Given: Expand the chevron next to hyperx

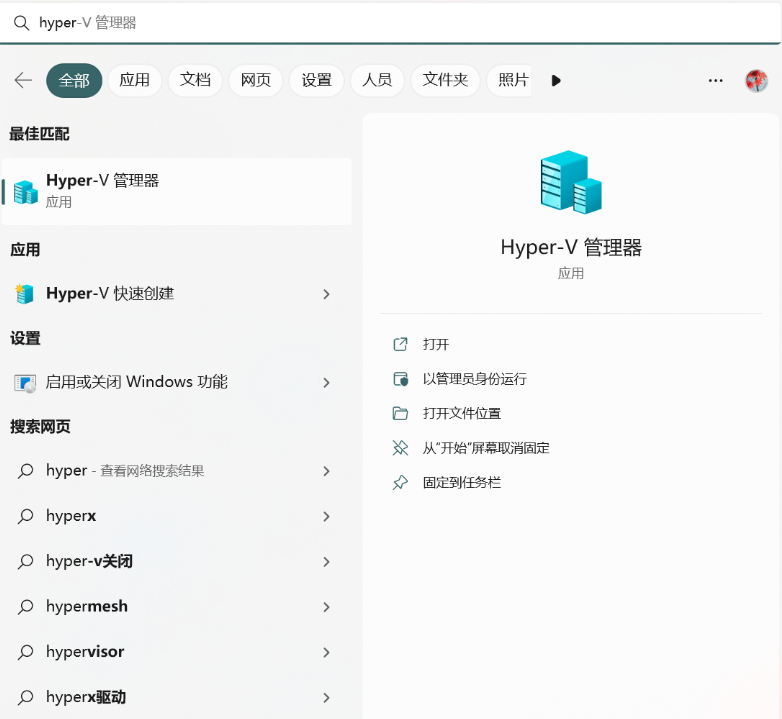Looking at the screenshot, I should click(326, 517).
